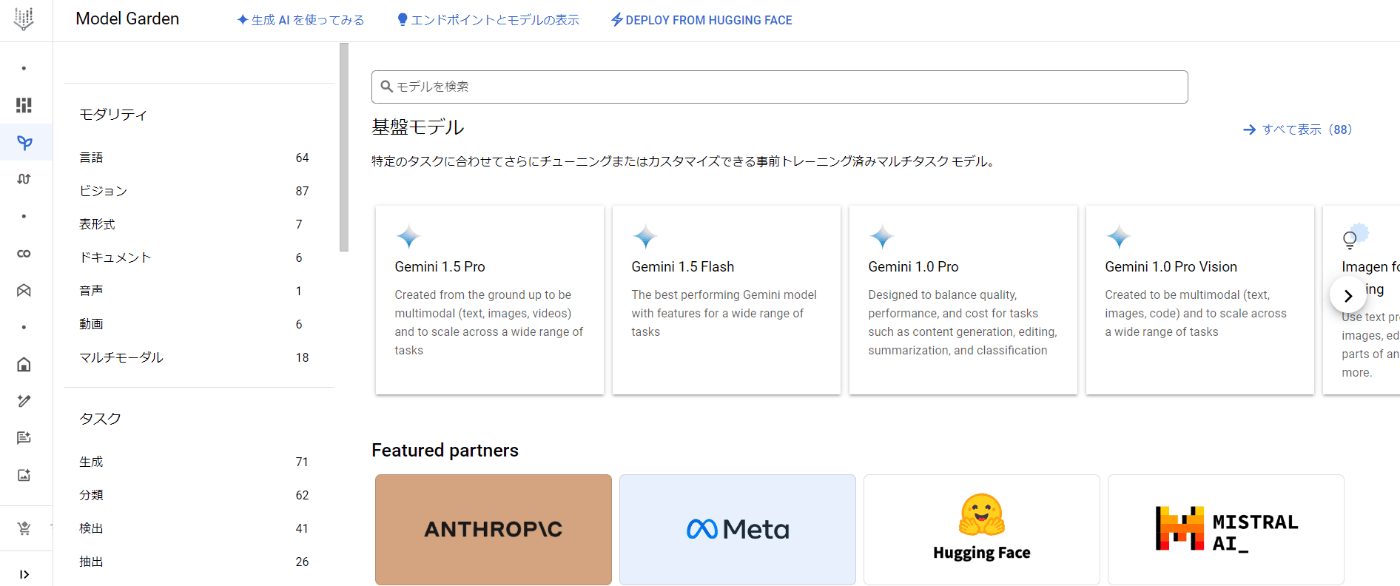Focus the モデルを検索 search field
This screenshot has height=586, width=1400.
tap(779, 87)
